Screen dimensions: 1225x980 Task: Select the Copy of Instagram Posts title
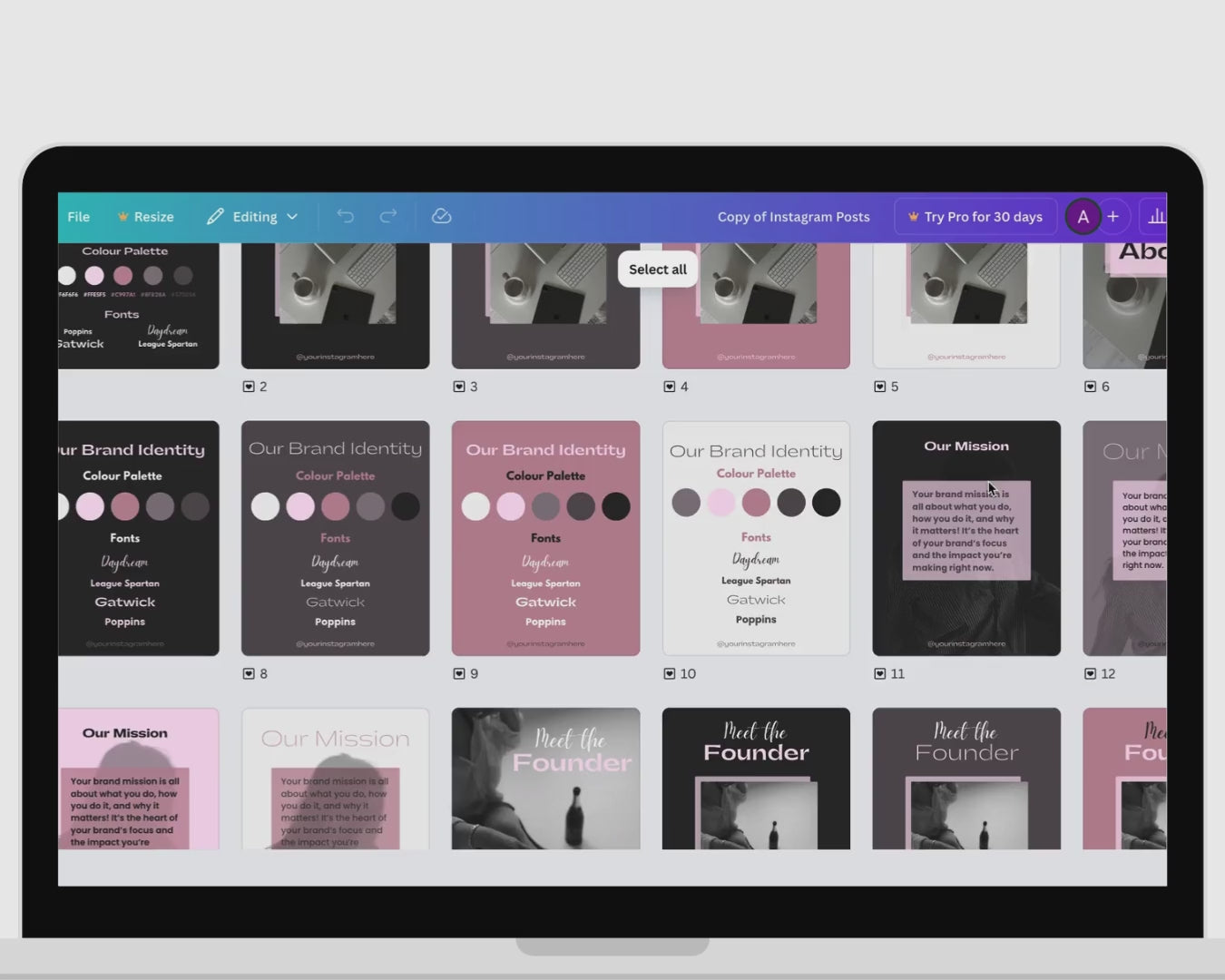pyautogui.click(x=793, y=217)
